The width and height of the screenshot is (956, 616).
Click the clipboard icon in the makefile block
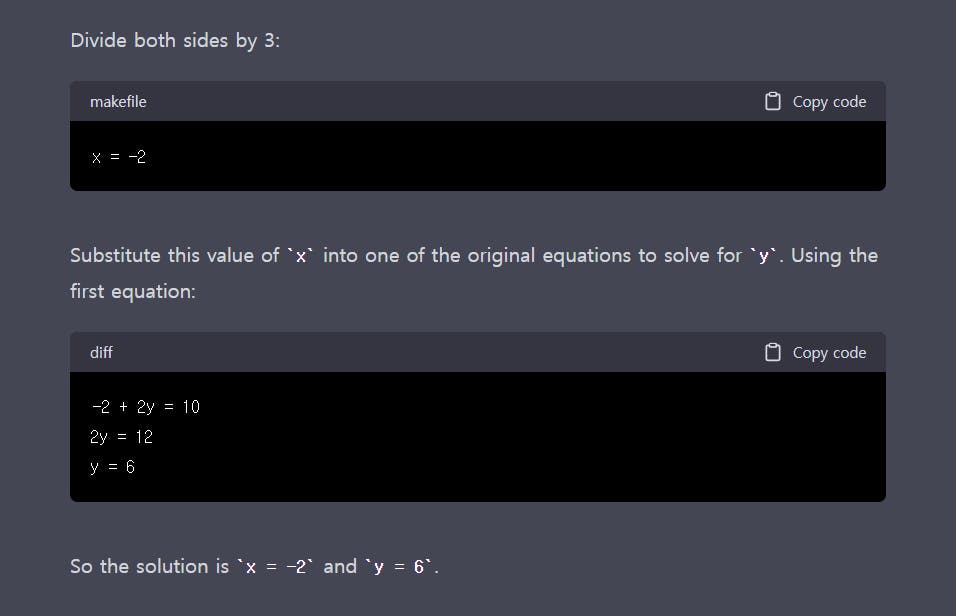click(772, 101)
